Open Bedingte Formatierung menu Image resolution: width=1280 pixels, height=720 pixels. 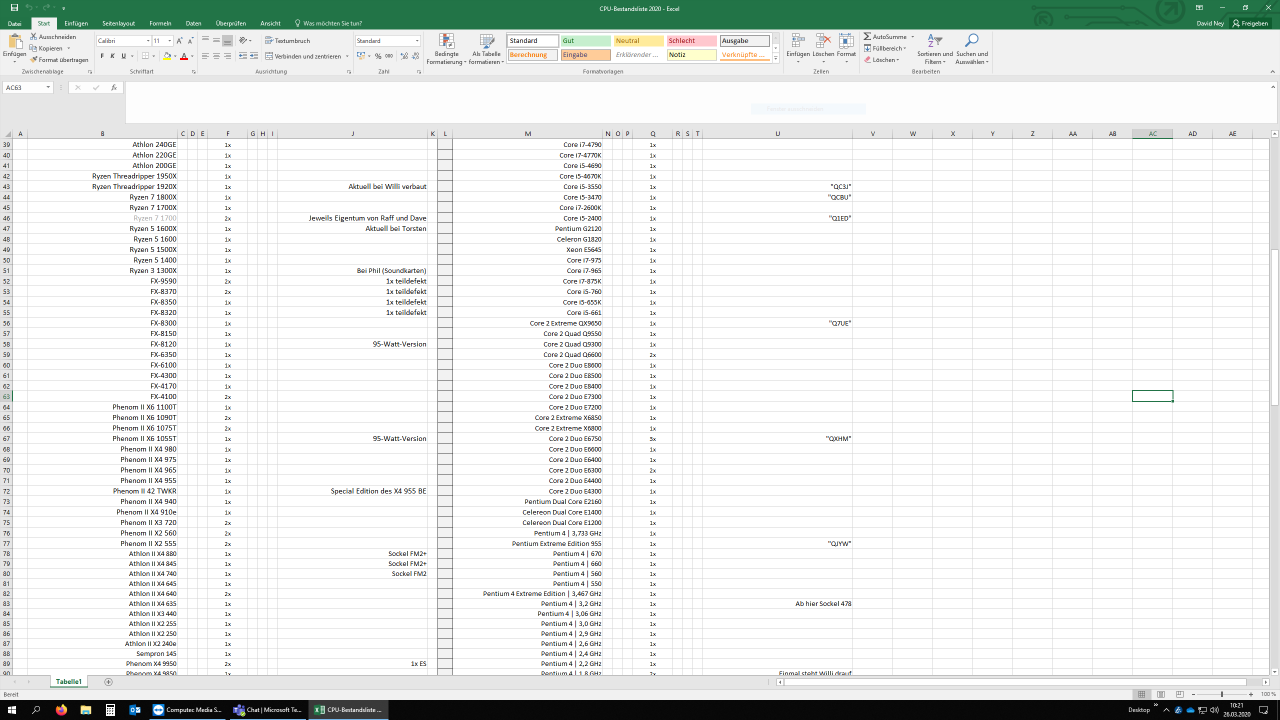446,49
